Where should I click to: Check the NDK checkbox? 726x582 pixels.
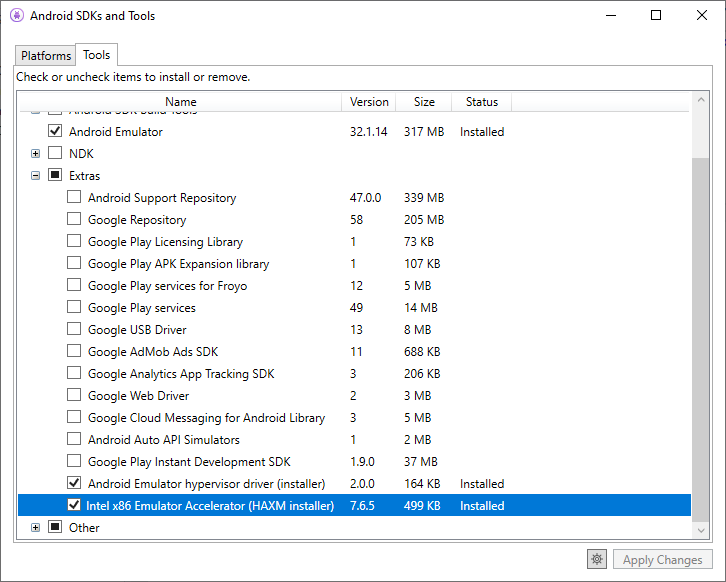[55, 153]
